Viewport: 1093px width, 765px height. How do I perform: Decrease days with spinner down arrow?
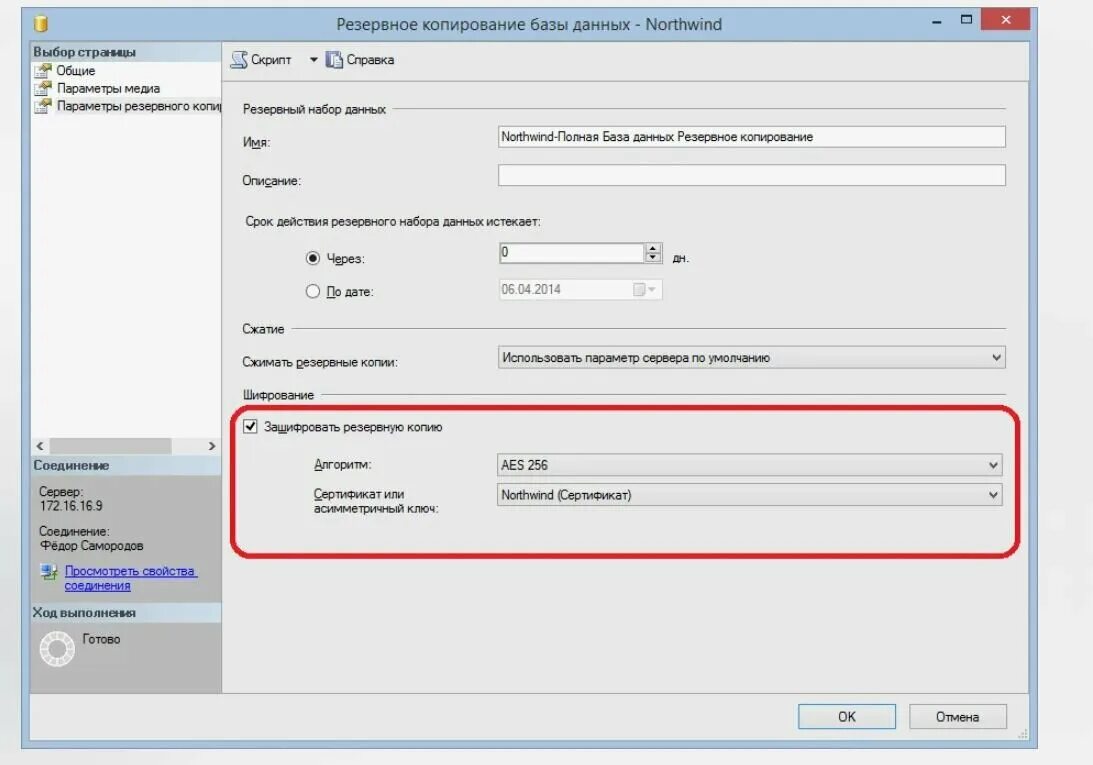pyautogui.click(x=653, y=257)
